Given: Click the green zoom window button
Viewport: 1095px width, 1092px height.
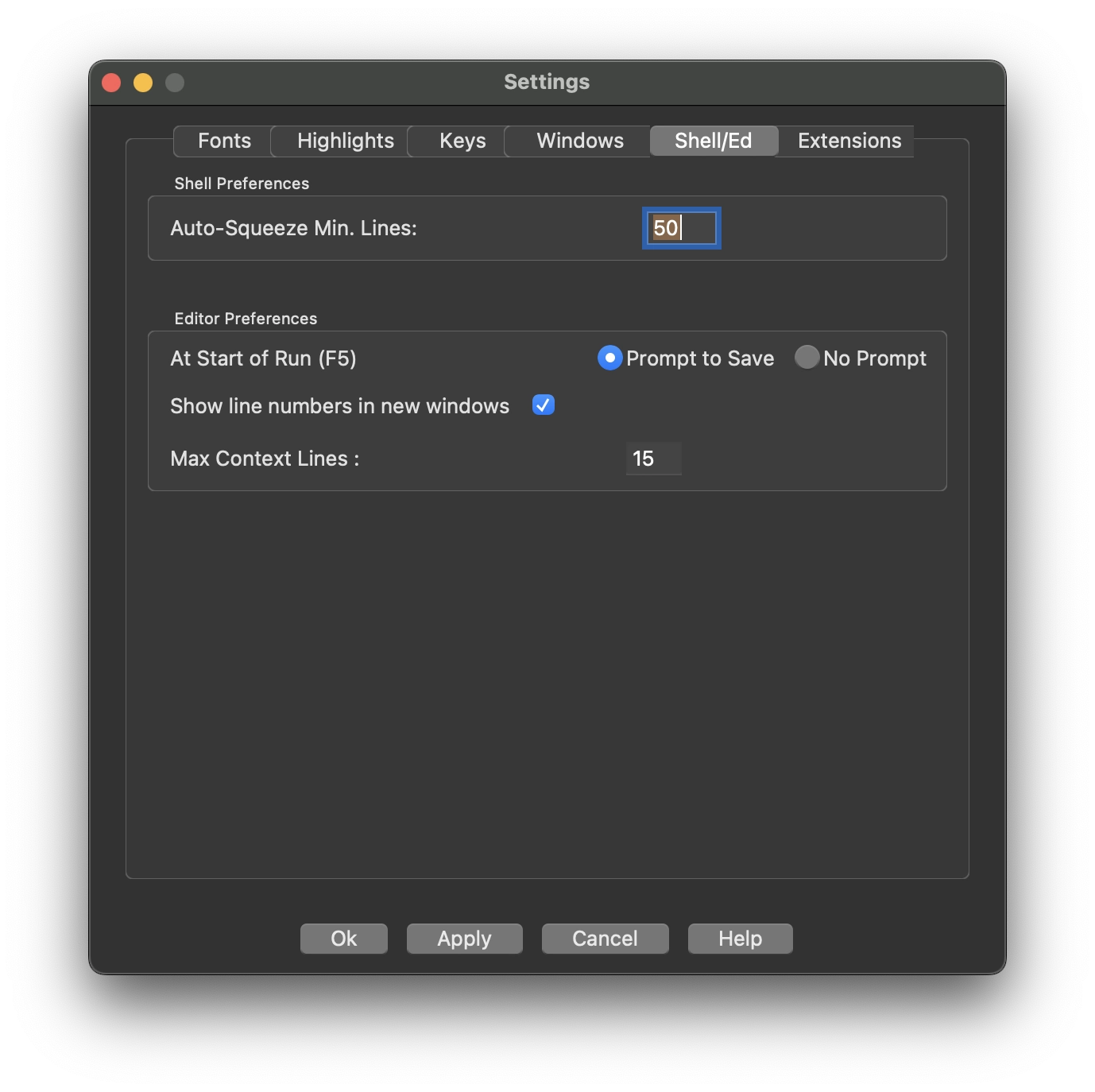Looking at the screenshot, I should click(x=174, y=82).
